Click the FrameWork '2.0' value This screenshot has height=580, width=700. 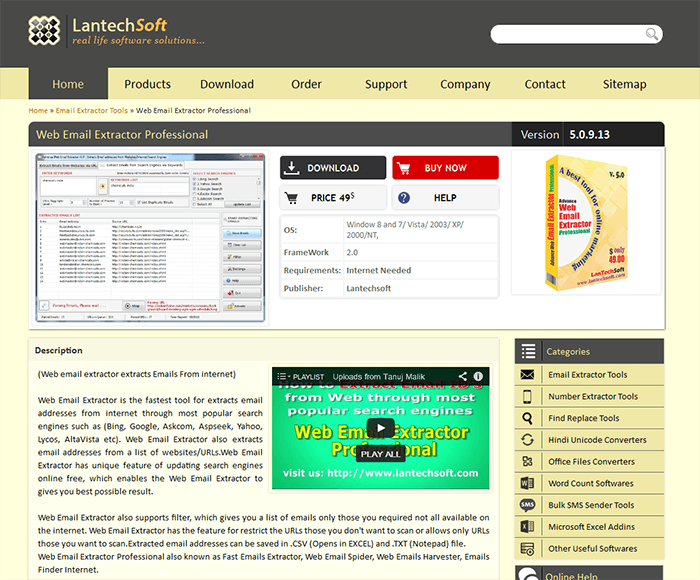pos(352,252)
